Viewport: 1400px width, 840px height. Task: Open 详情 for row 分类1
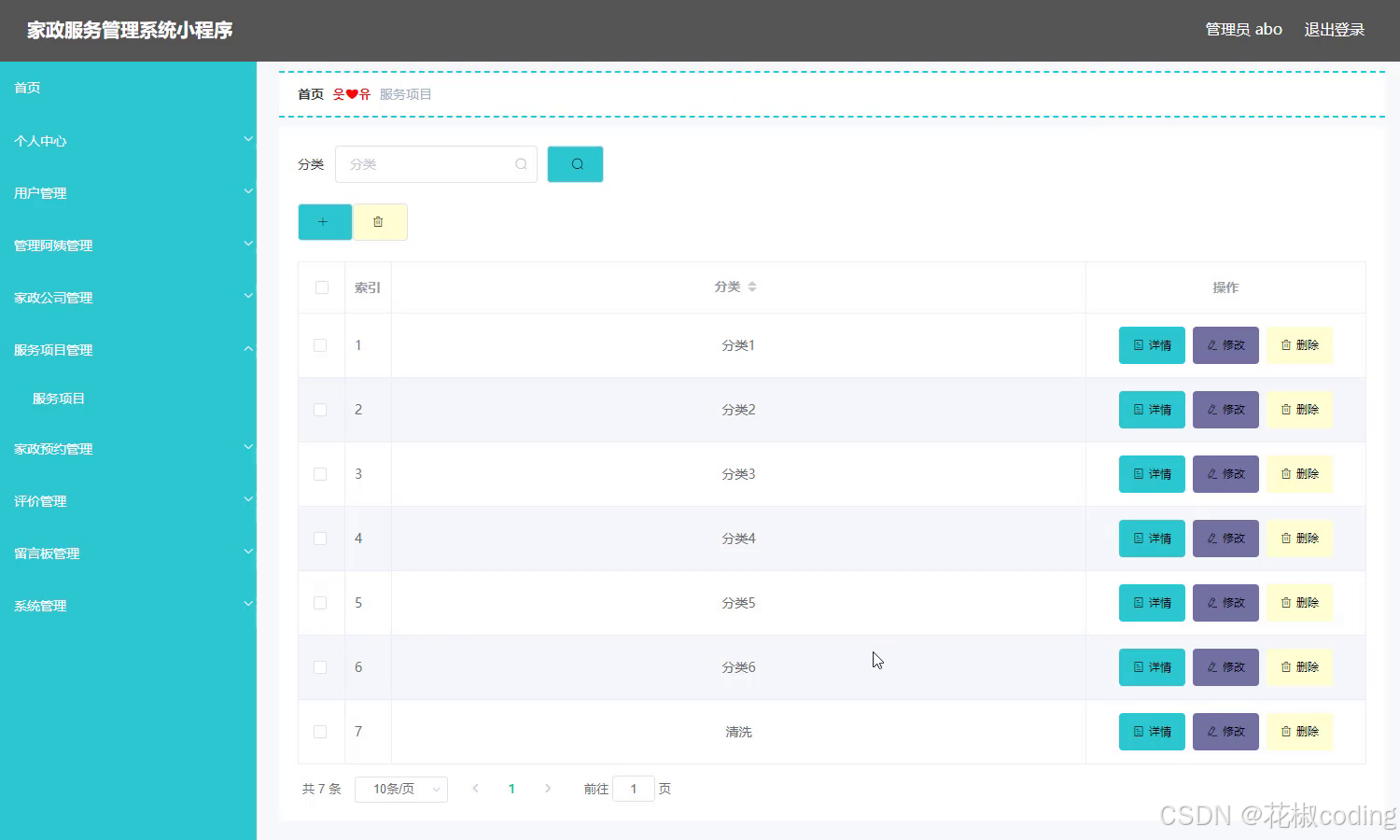(x=1152, y=345)
